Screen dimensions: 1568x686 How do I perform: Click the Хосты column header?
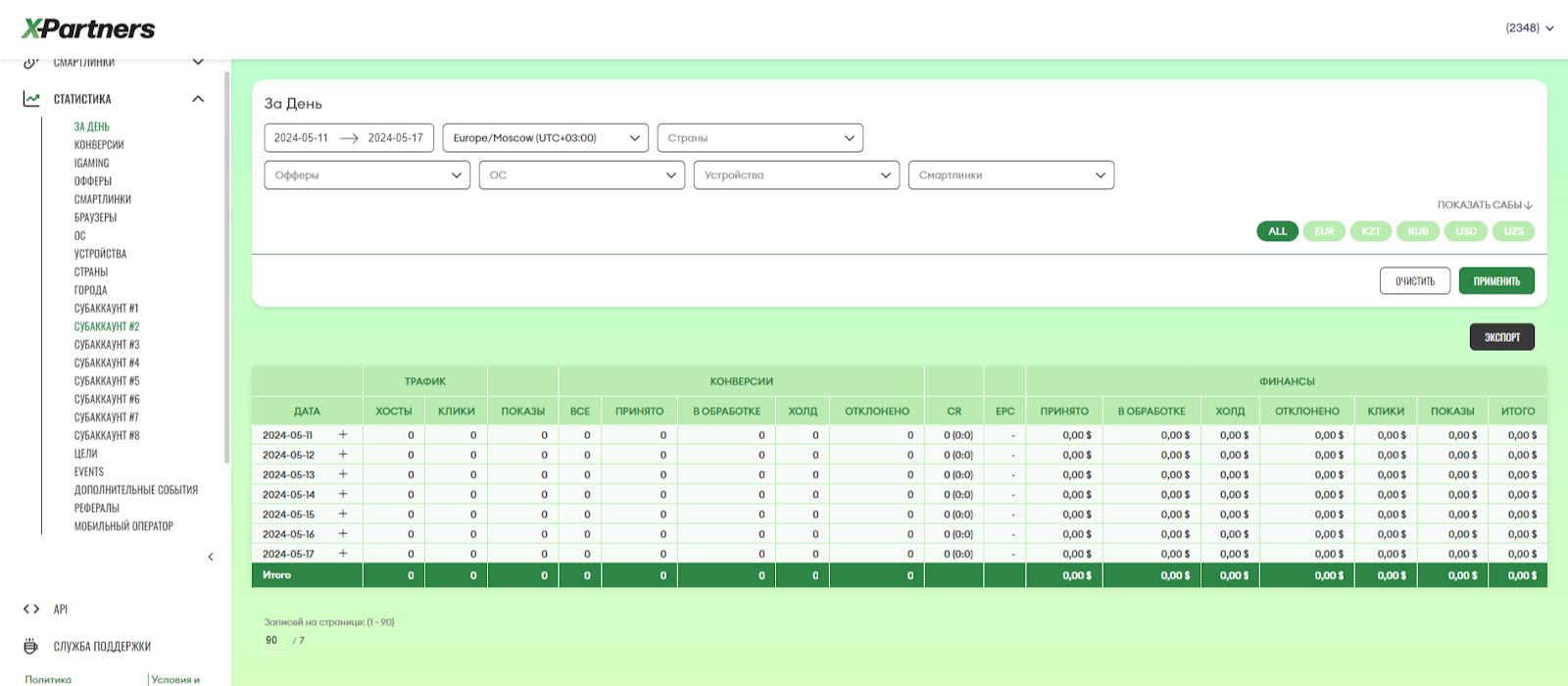tap(394, 411)
